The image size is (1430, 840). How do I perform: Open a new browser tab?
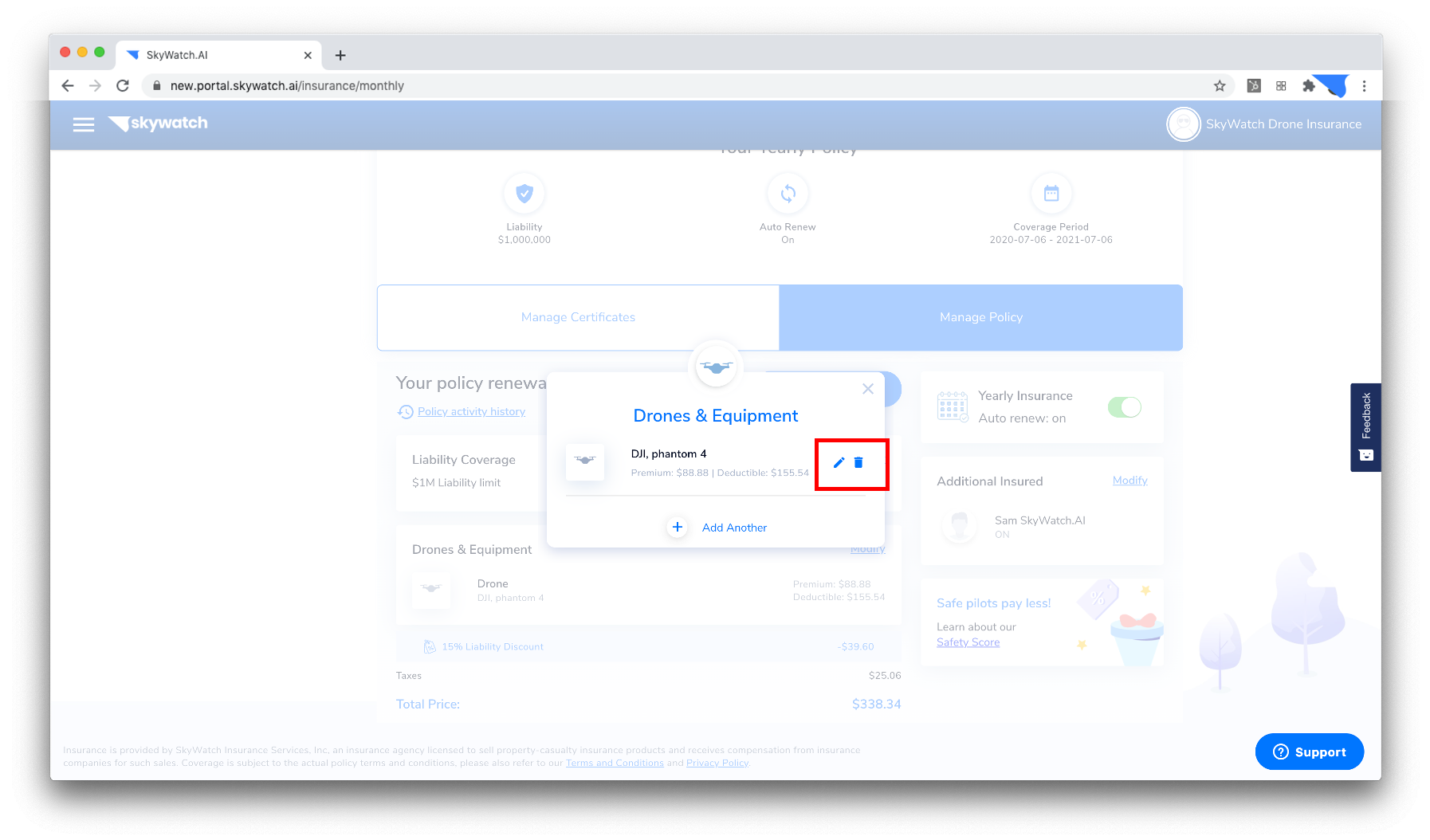coord(340,55)
